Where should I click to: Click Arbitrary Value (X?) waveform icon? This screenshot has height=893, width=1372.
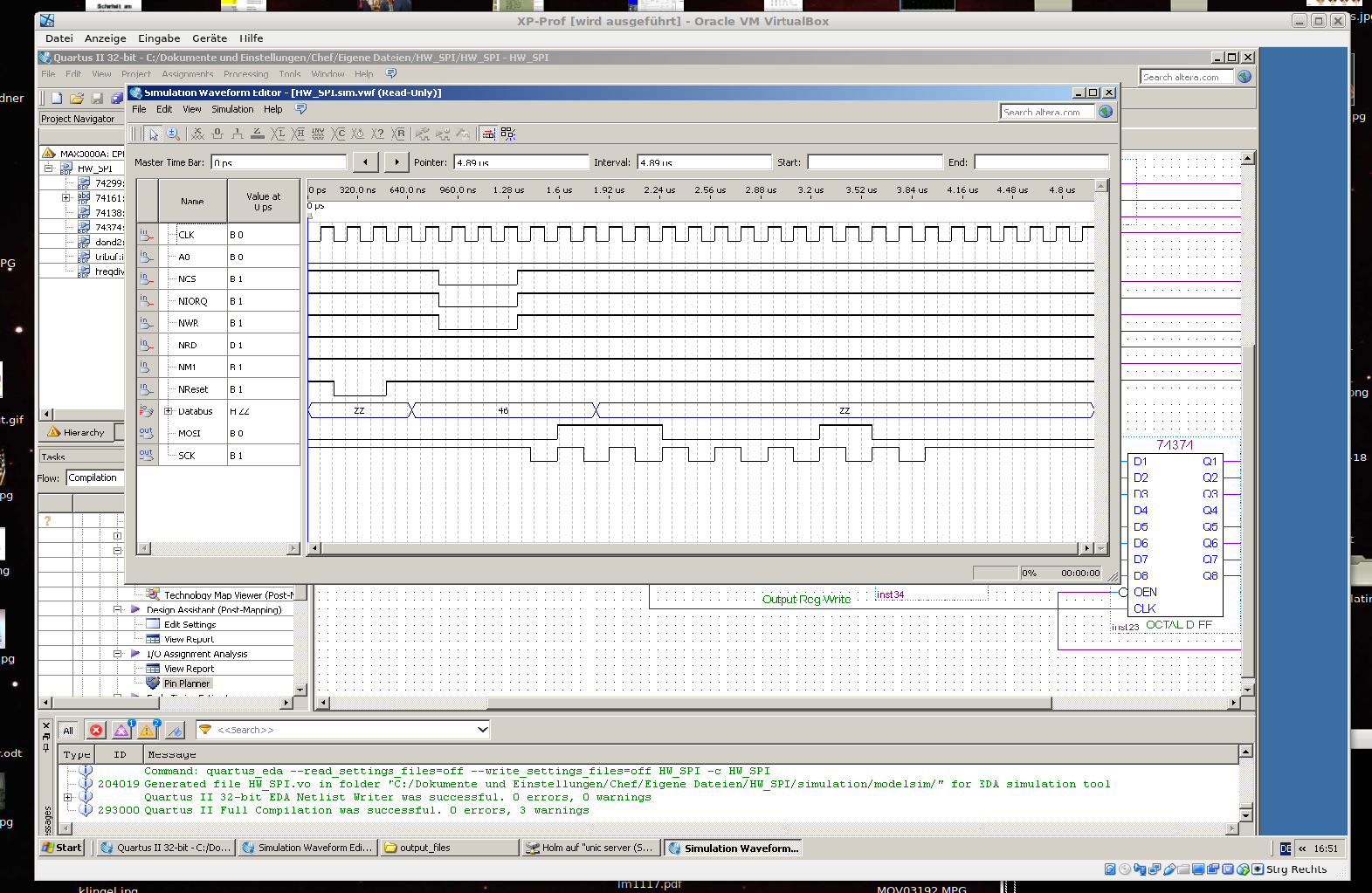point(378,134)
